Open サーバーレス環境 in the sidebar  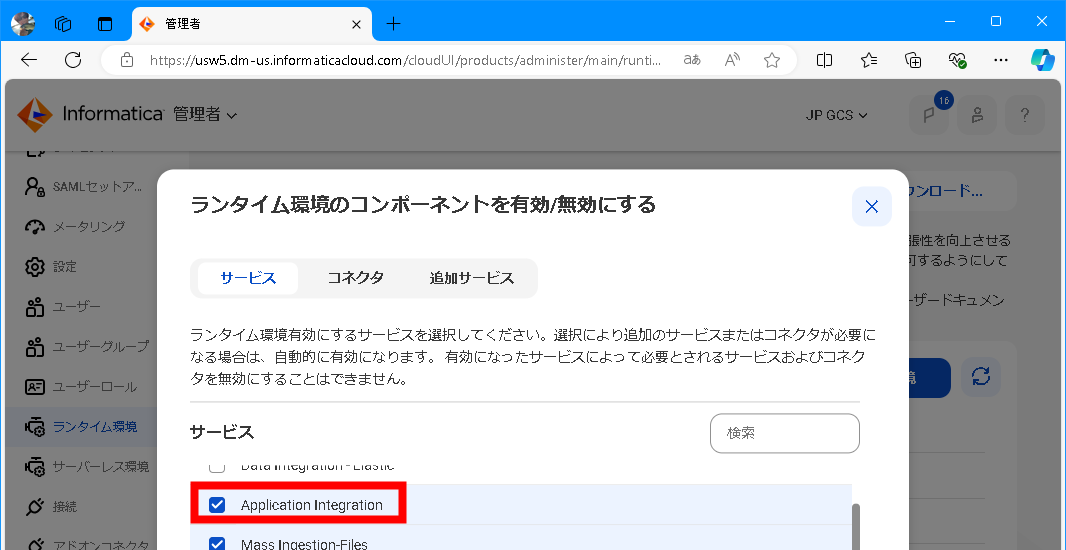[x=86, y=467]
